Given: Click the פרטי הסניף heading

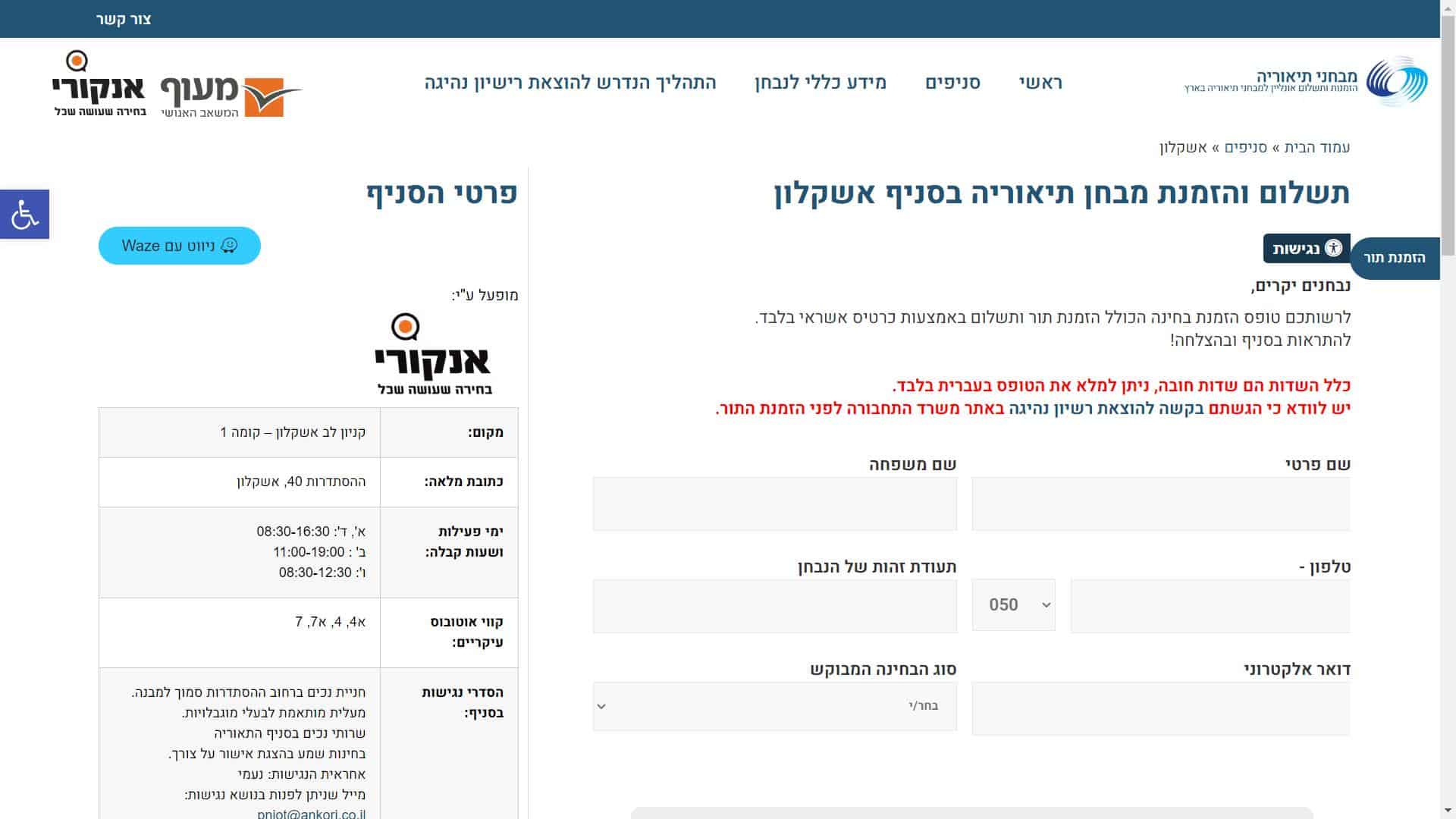Looking at the screenshot, I should pos(442,193).
